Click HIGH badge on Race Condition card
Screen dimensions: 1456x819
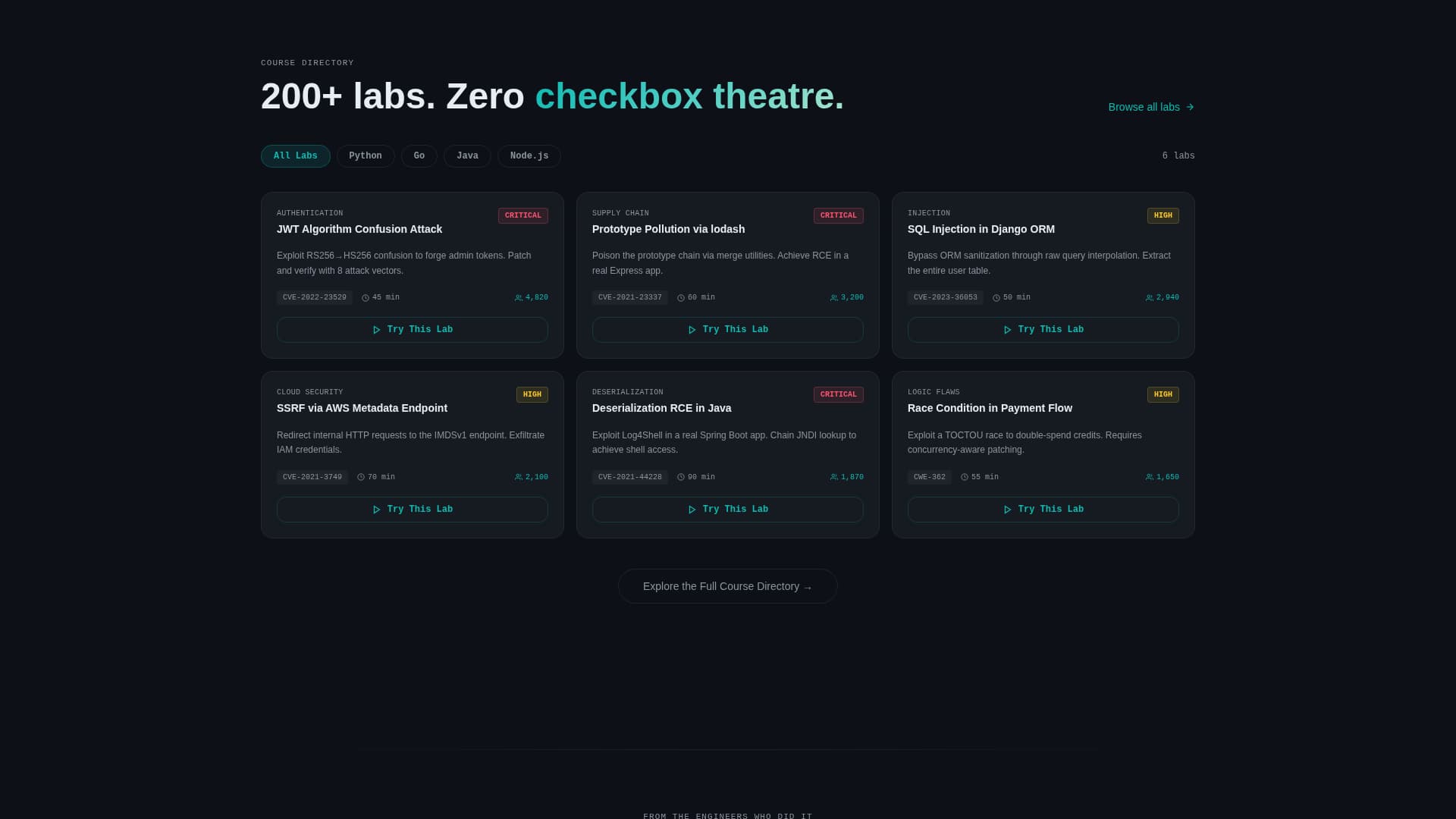click(1163, 394)
